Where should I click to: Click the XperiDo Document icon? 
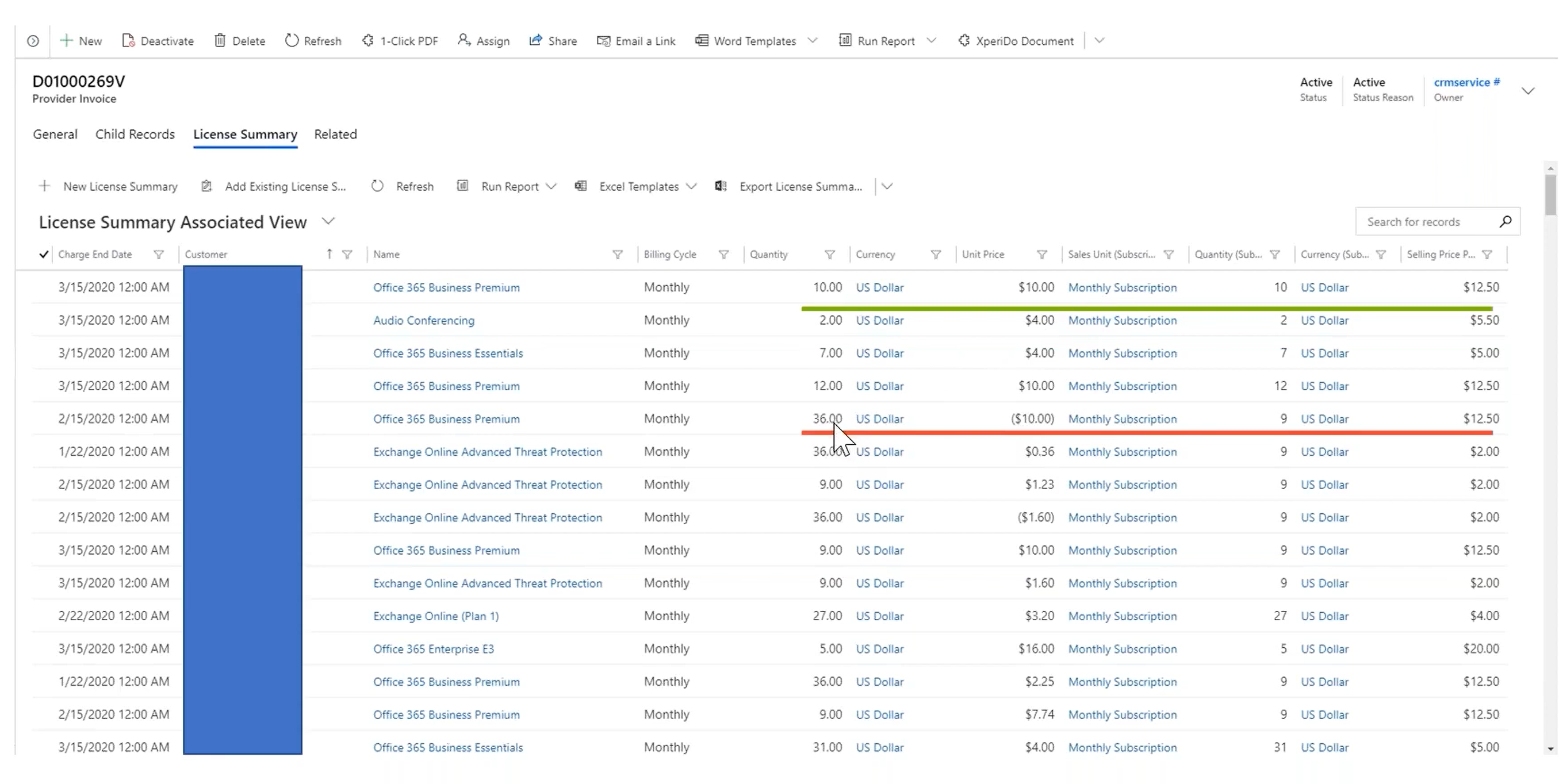(x=963, y=41)
